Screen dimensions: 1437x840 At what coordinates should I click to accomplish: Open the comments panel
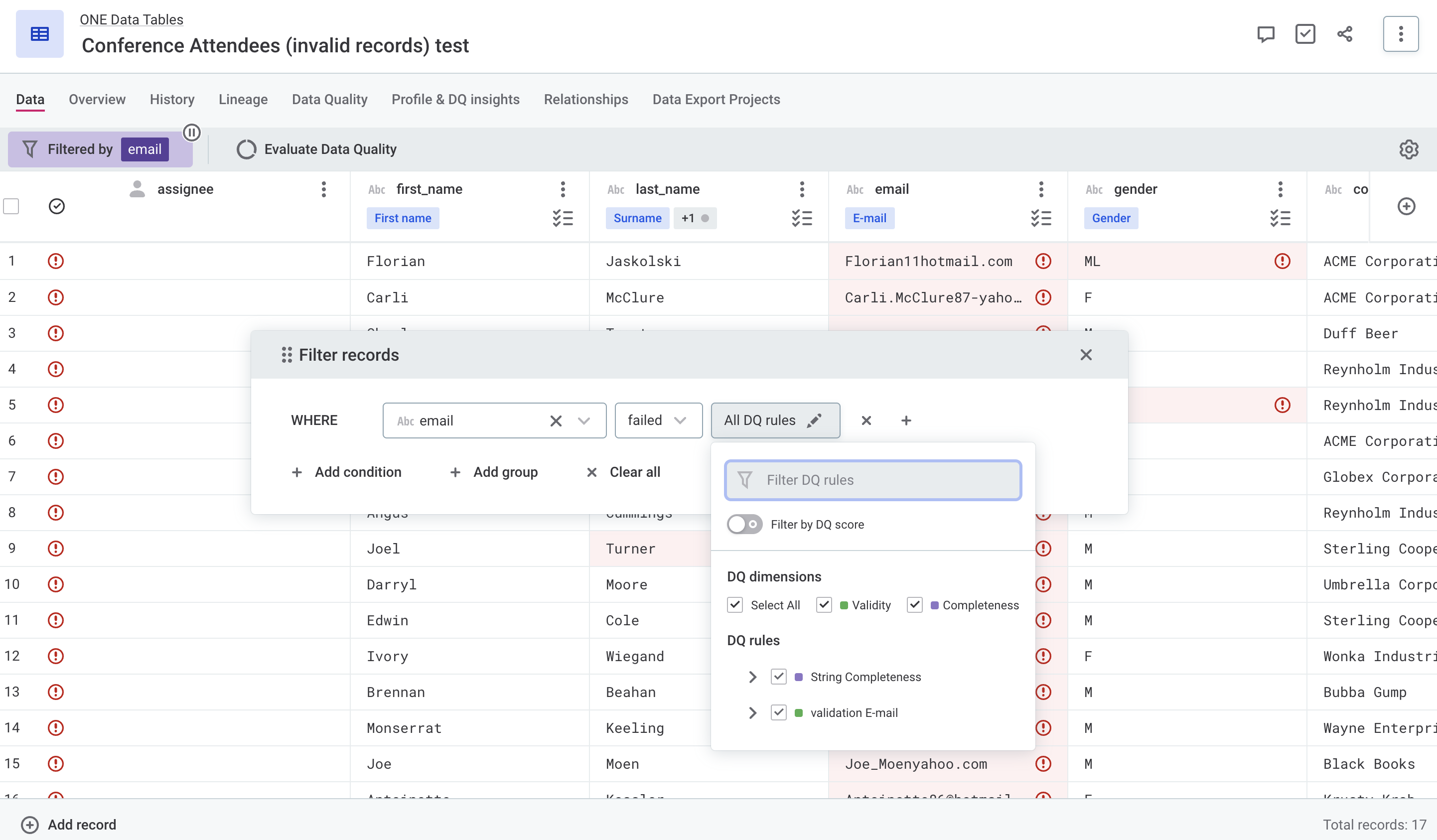coord(1266,34)
